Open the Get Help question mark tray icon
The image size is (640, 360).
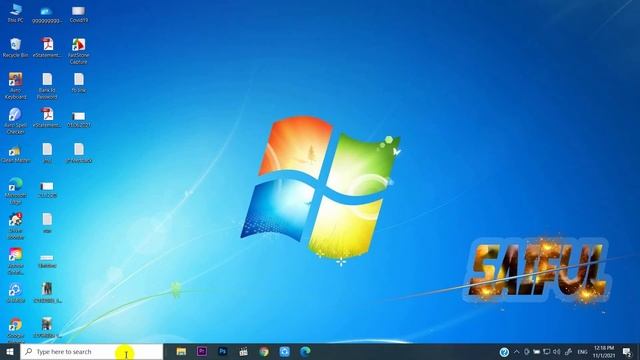pos(504,352)
